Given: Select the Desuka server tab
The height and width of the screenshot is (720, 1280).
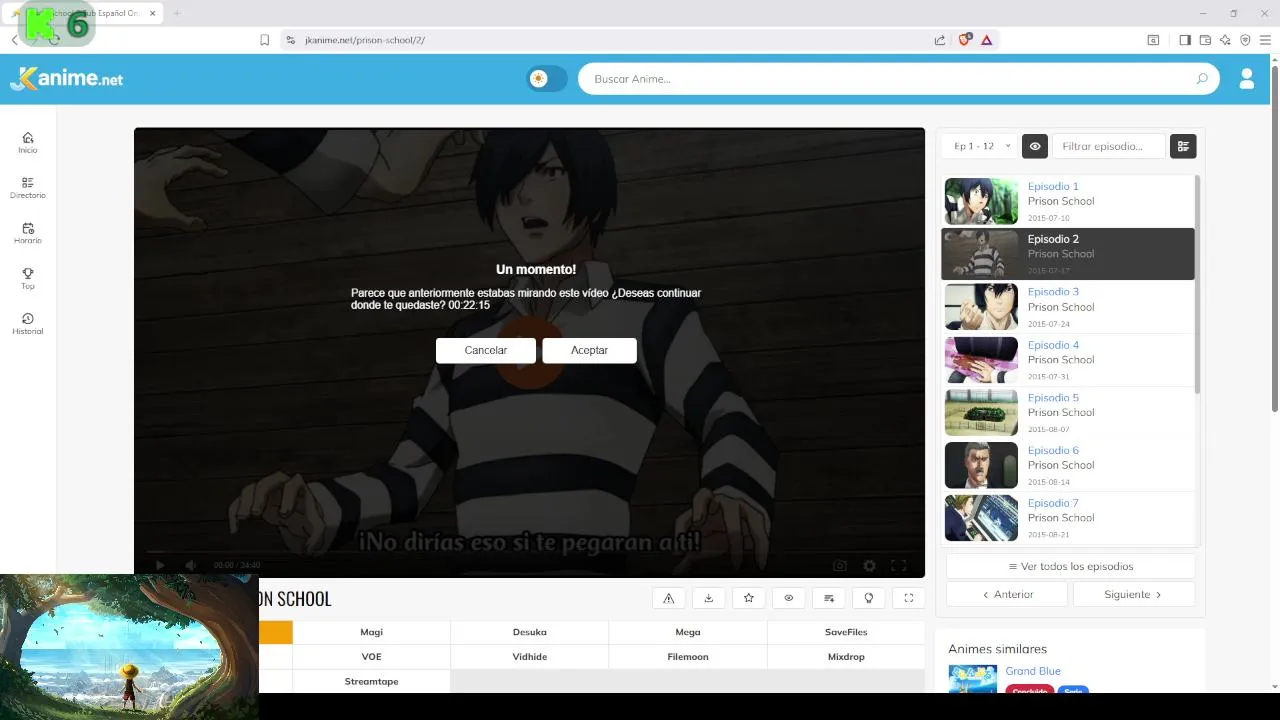Looking at the screenshot, I should click(529, 632).
